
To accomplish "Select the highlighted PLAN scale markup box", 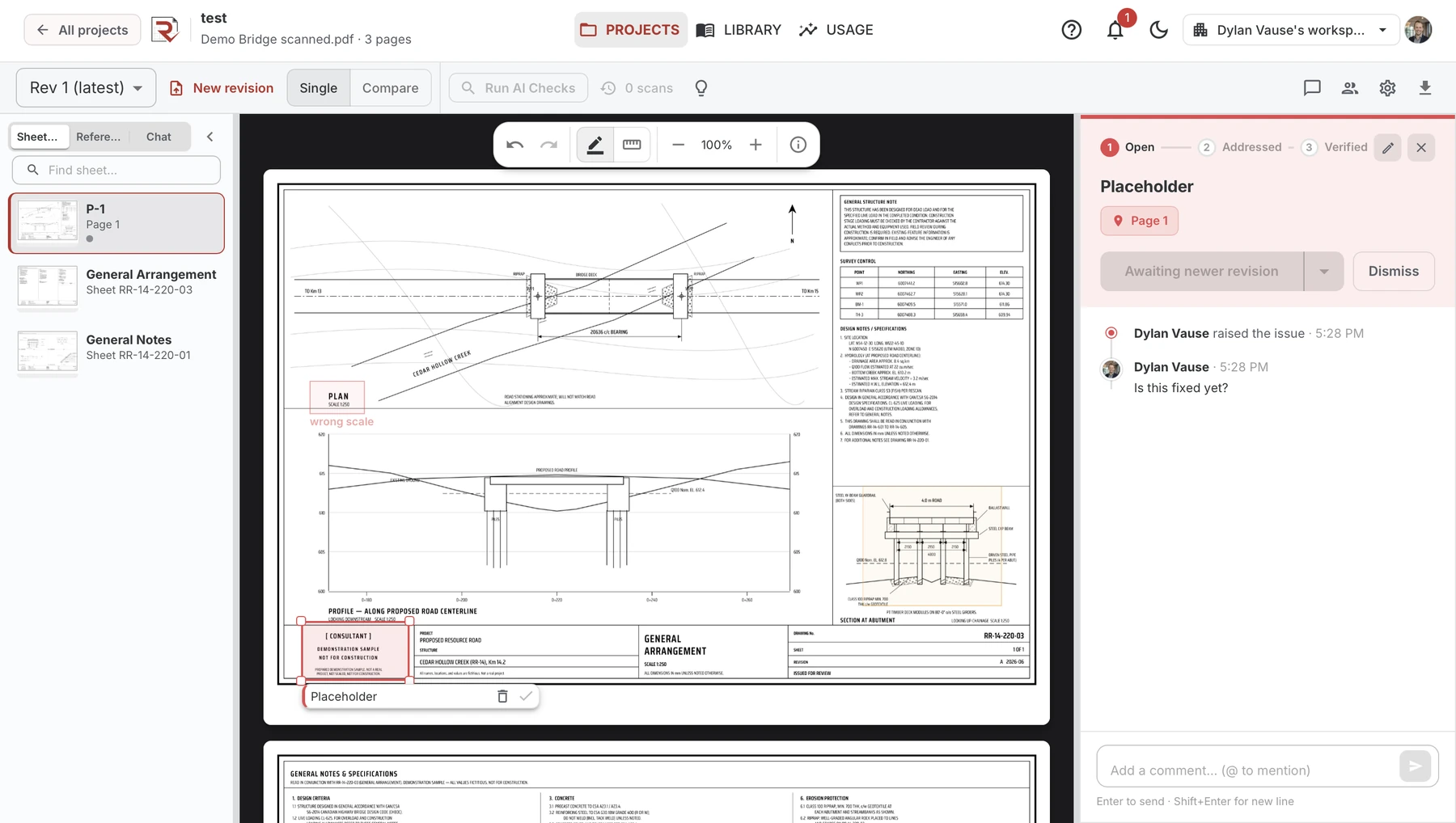I will point(337,397).
